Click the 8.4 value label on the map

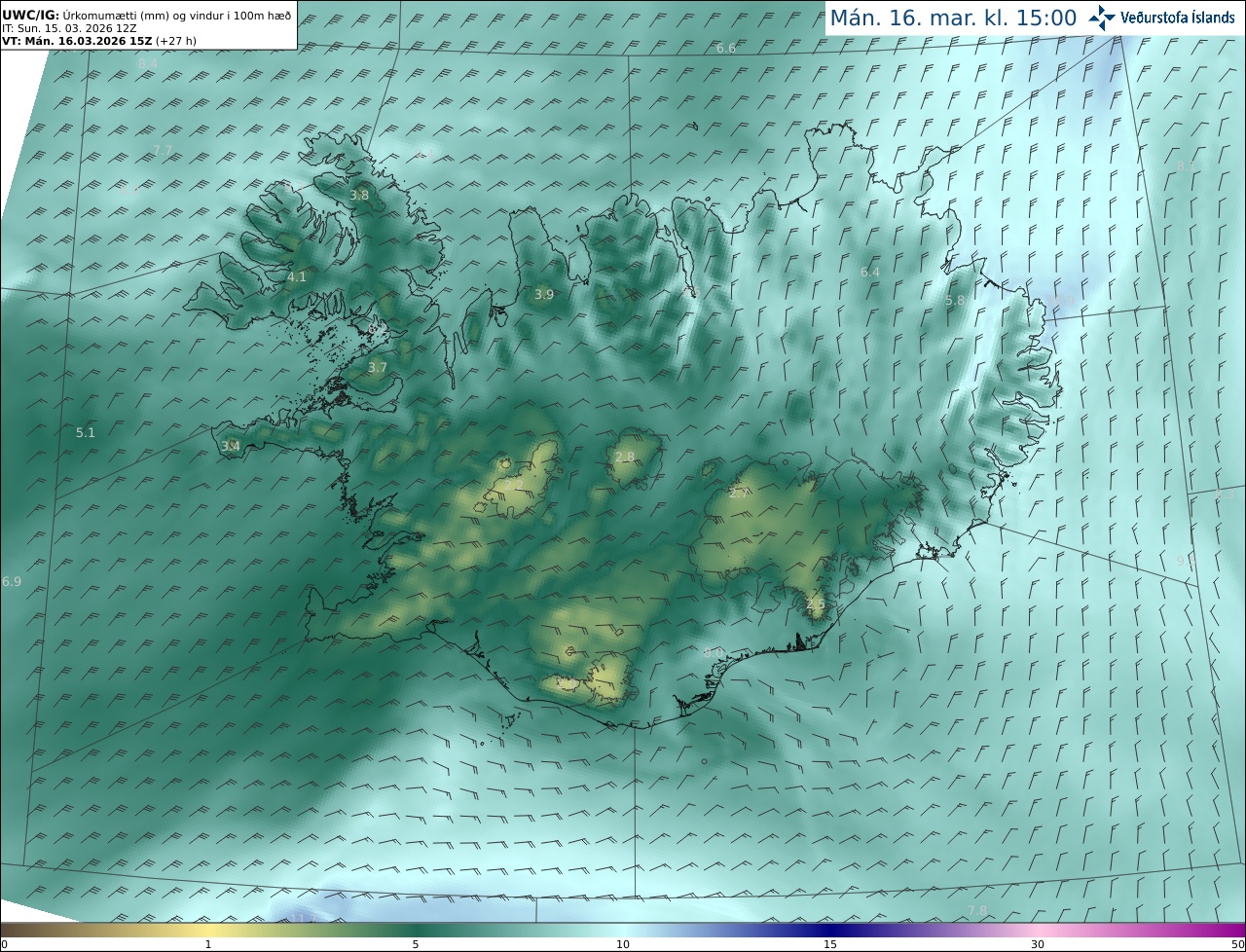(147, 64)
